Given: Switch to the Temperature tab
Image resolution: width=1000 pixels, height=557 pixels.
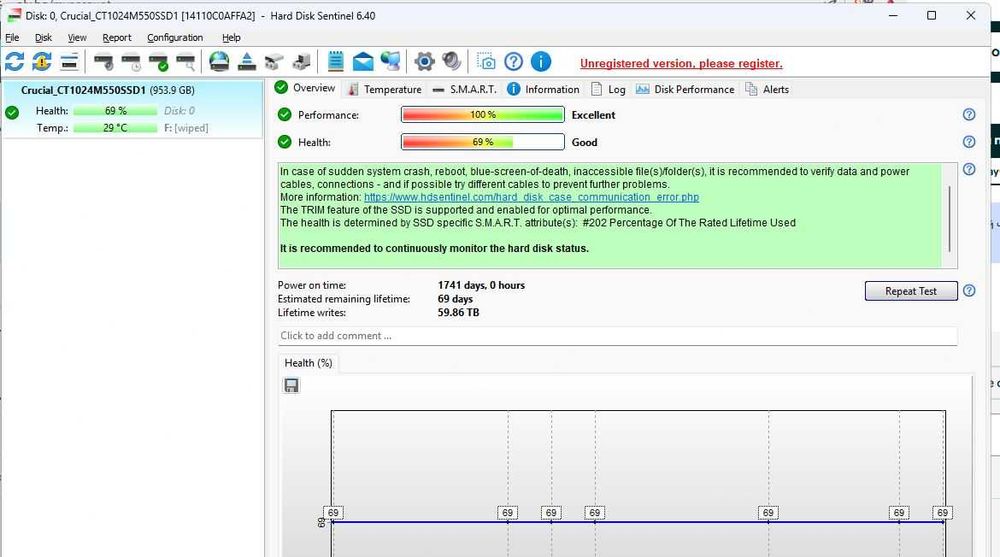Looking at the screenshot, I should coord(384,89).
